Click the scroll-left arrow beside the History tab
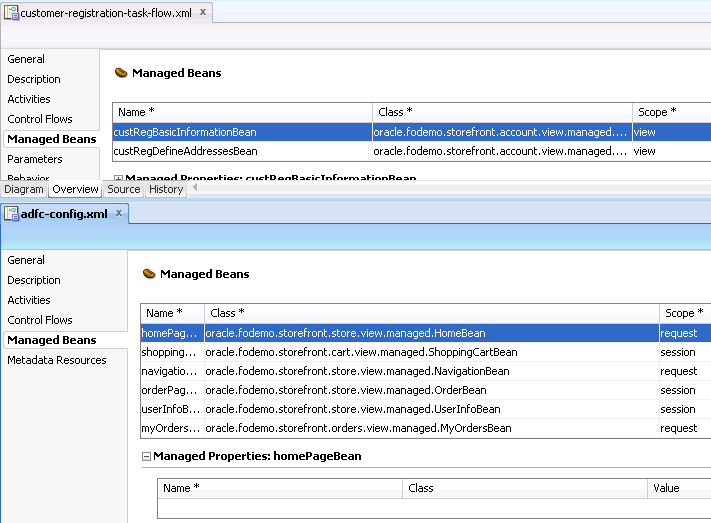The image size is (711, 523). click(x=195, y=187)
